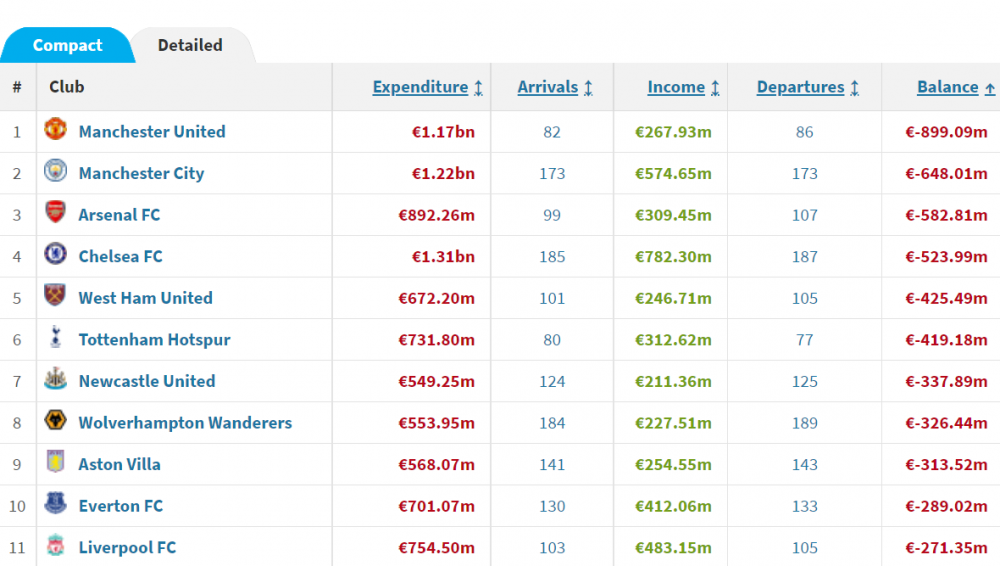Click the Manchester United club crest
1000x566 pixels.
(x=55, y=129)
